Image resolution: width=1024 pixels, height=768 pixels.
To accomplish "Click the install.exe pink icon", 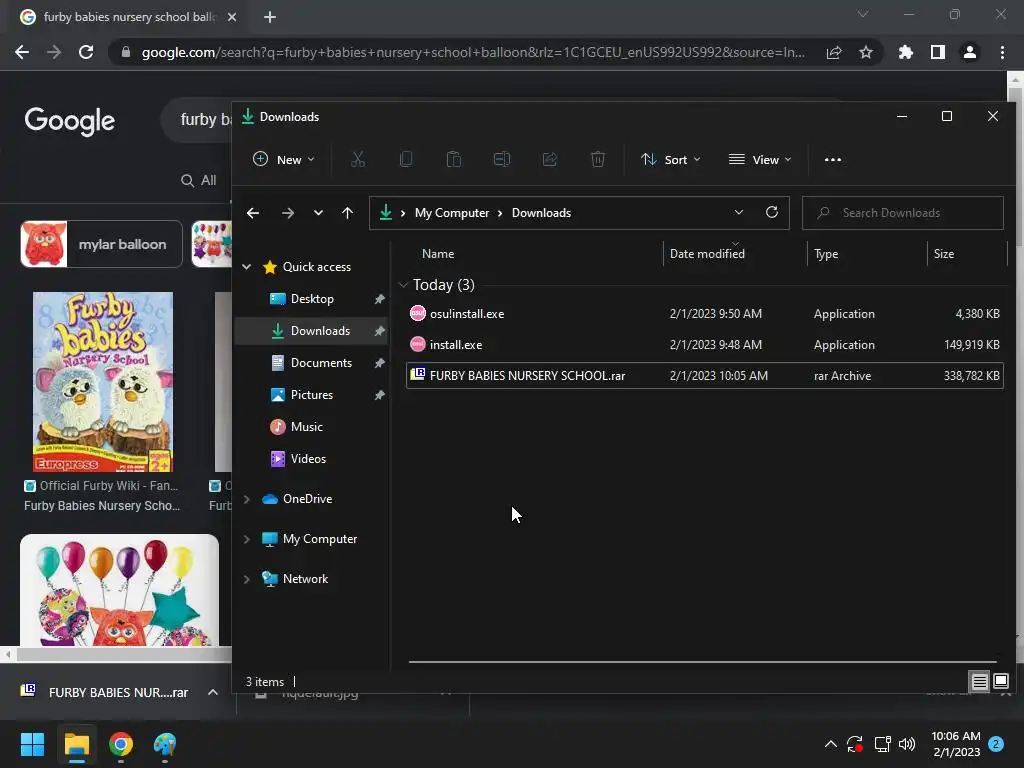I will (x=417, y=344).
